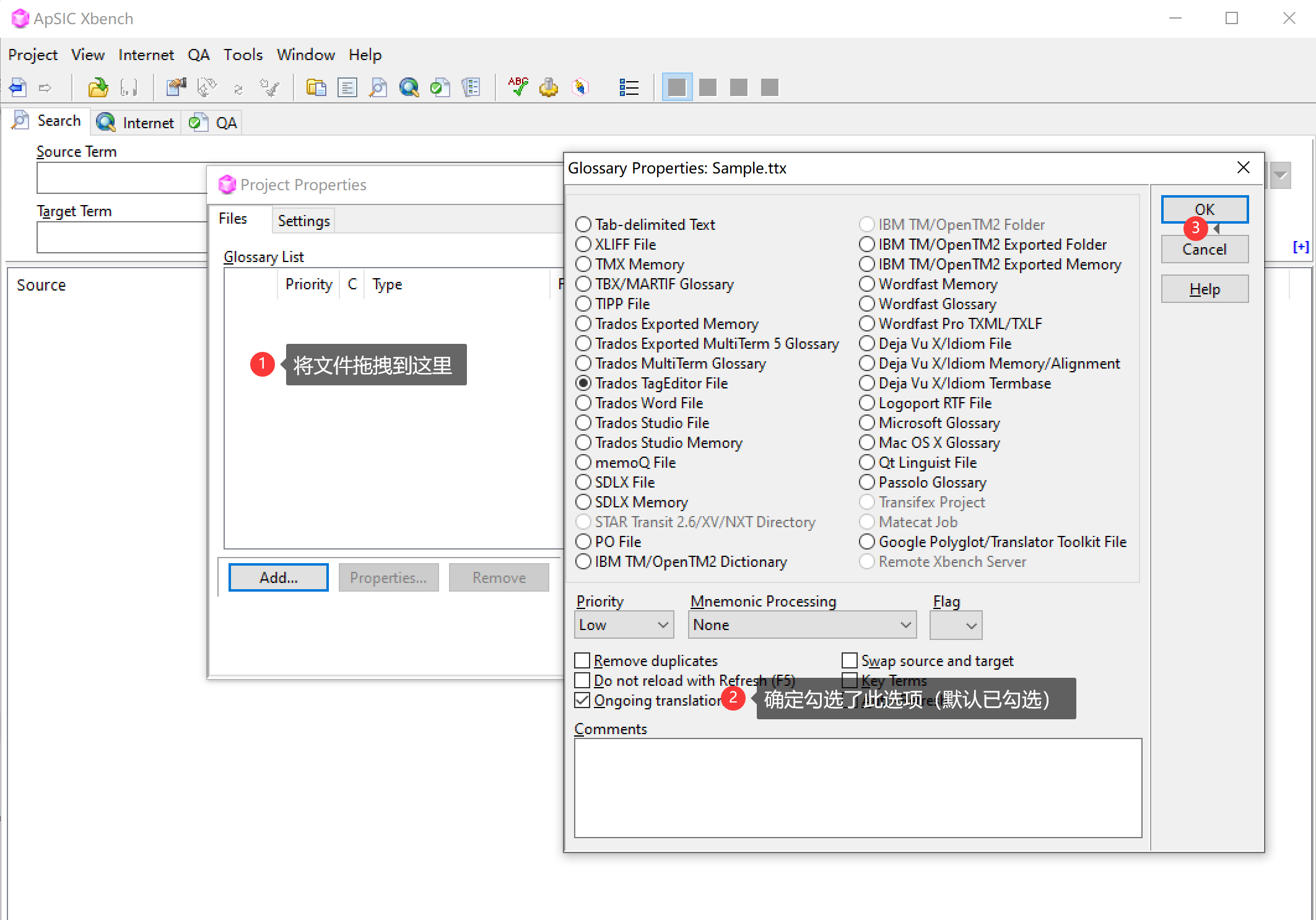Click the search magnifier document icon
The width and height of the screenshot is (1316, 920).
coord(378,87)
